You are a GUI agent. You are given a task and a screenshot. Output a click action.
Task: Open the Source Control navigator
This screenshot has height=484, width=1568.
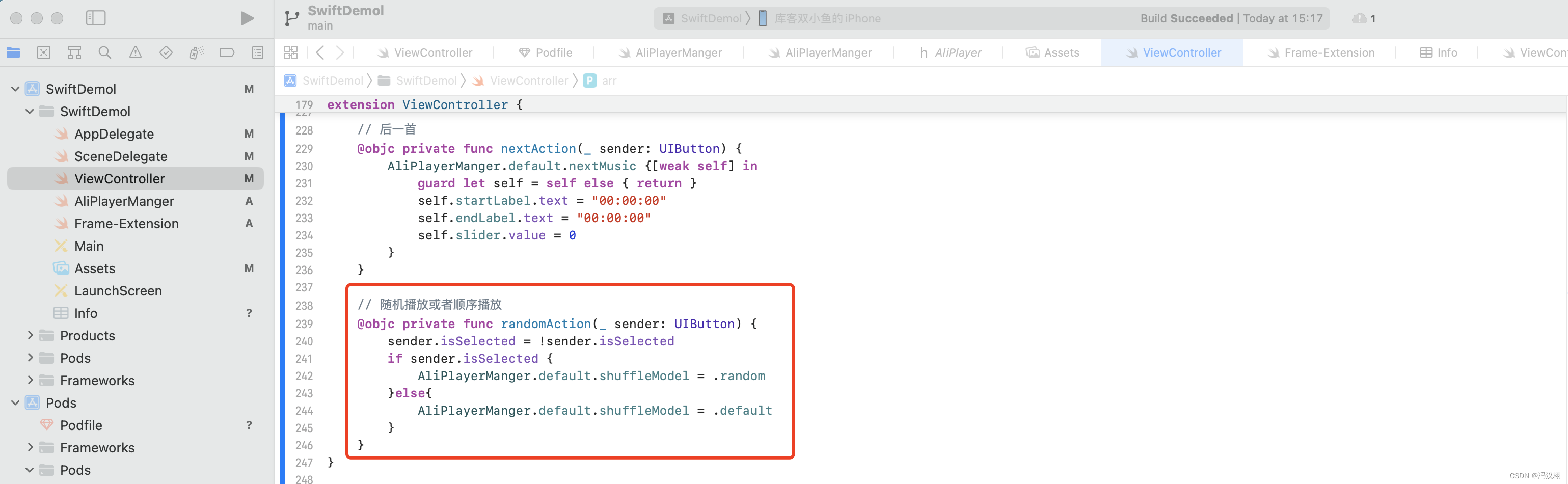[x=44, y=52]
